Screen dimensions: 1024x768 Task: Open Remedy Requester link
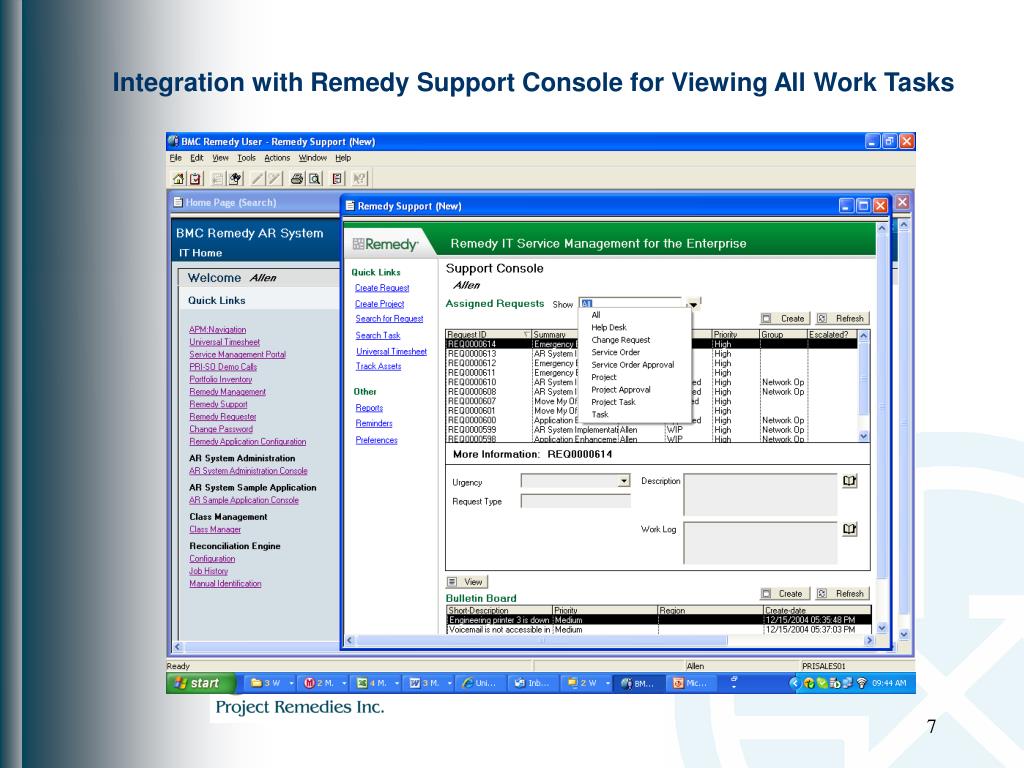click(x=223, y=417)
